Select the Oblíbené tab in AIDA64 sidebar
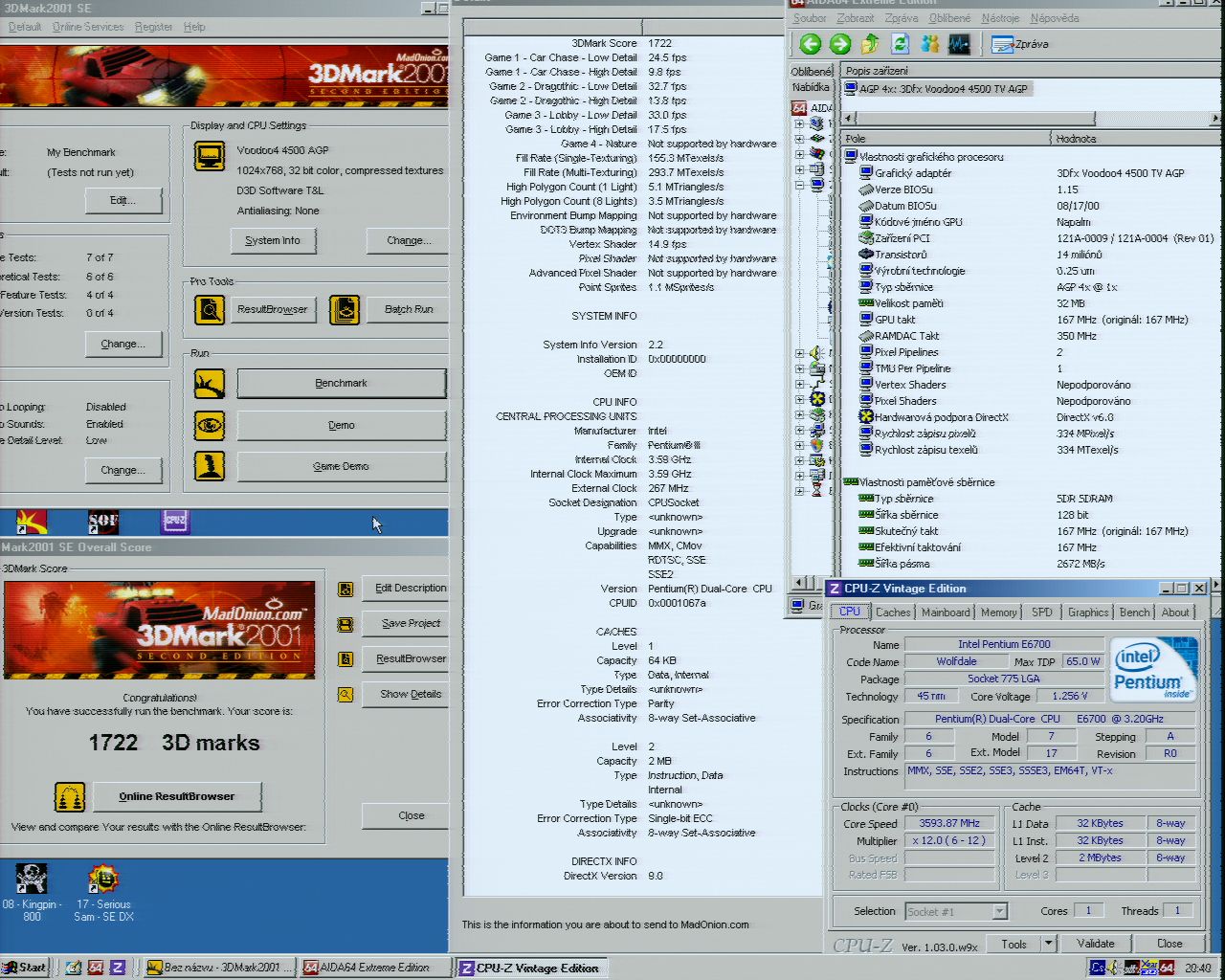The image size is (1225, 980). (813, 71)
